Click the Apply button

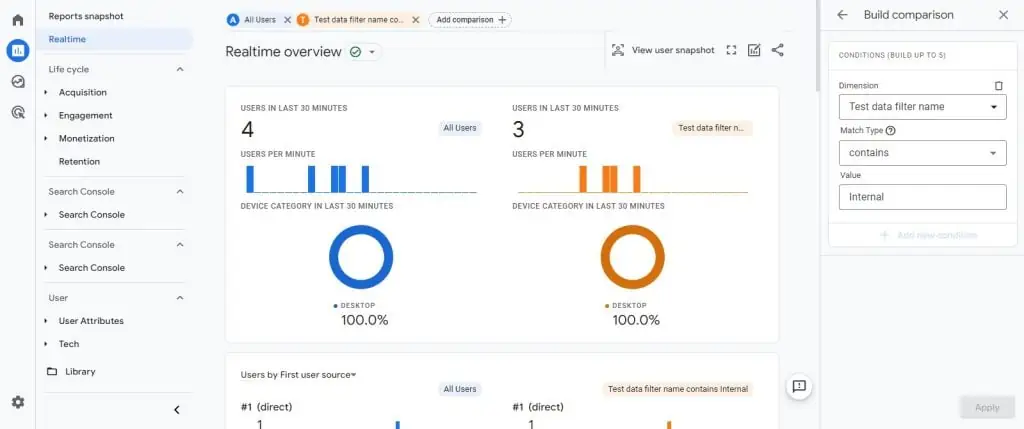[987, 407]
